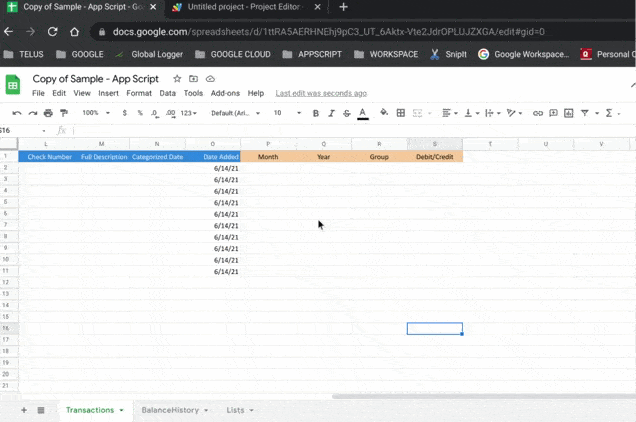Open vertical align dropdown

472,113
